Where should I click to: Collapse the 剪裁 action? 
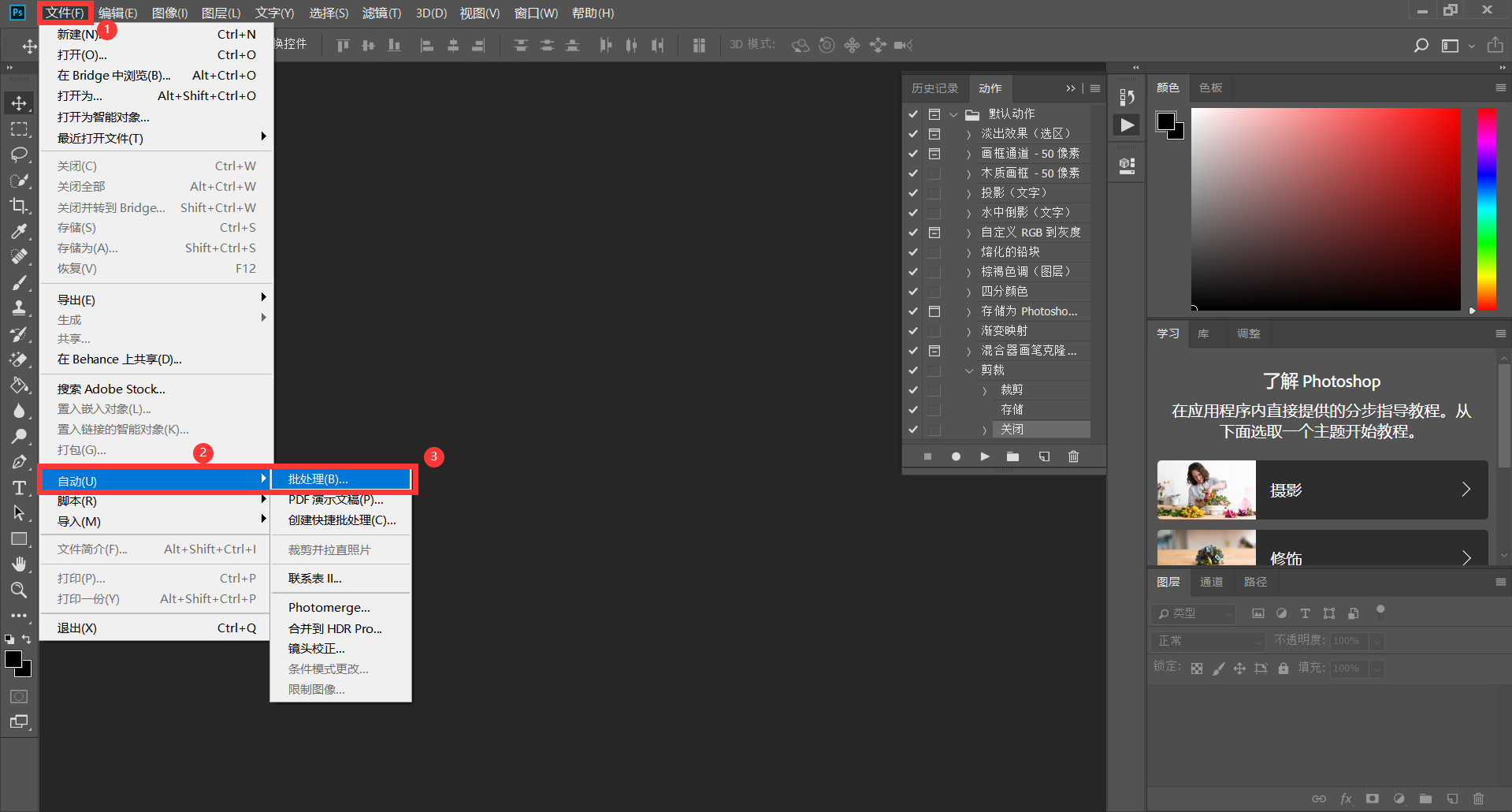pos(969,371)
